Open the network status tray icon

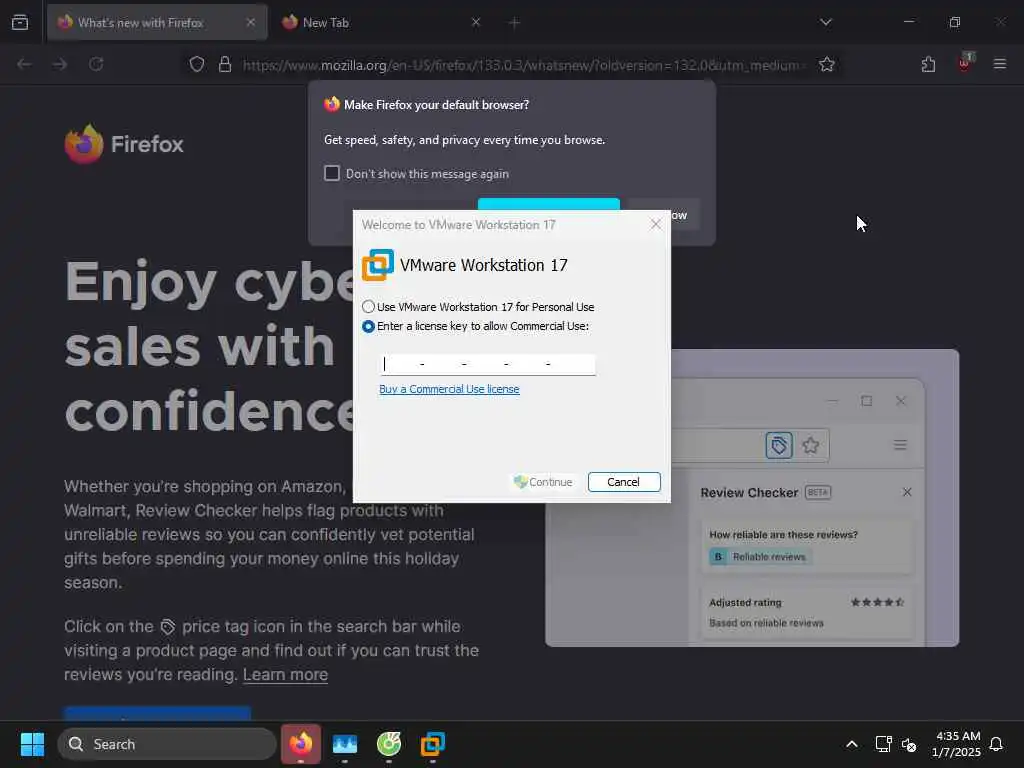(883, 744)
